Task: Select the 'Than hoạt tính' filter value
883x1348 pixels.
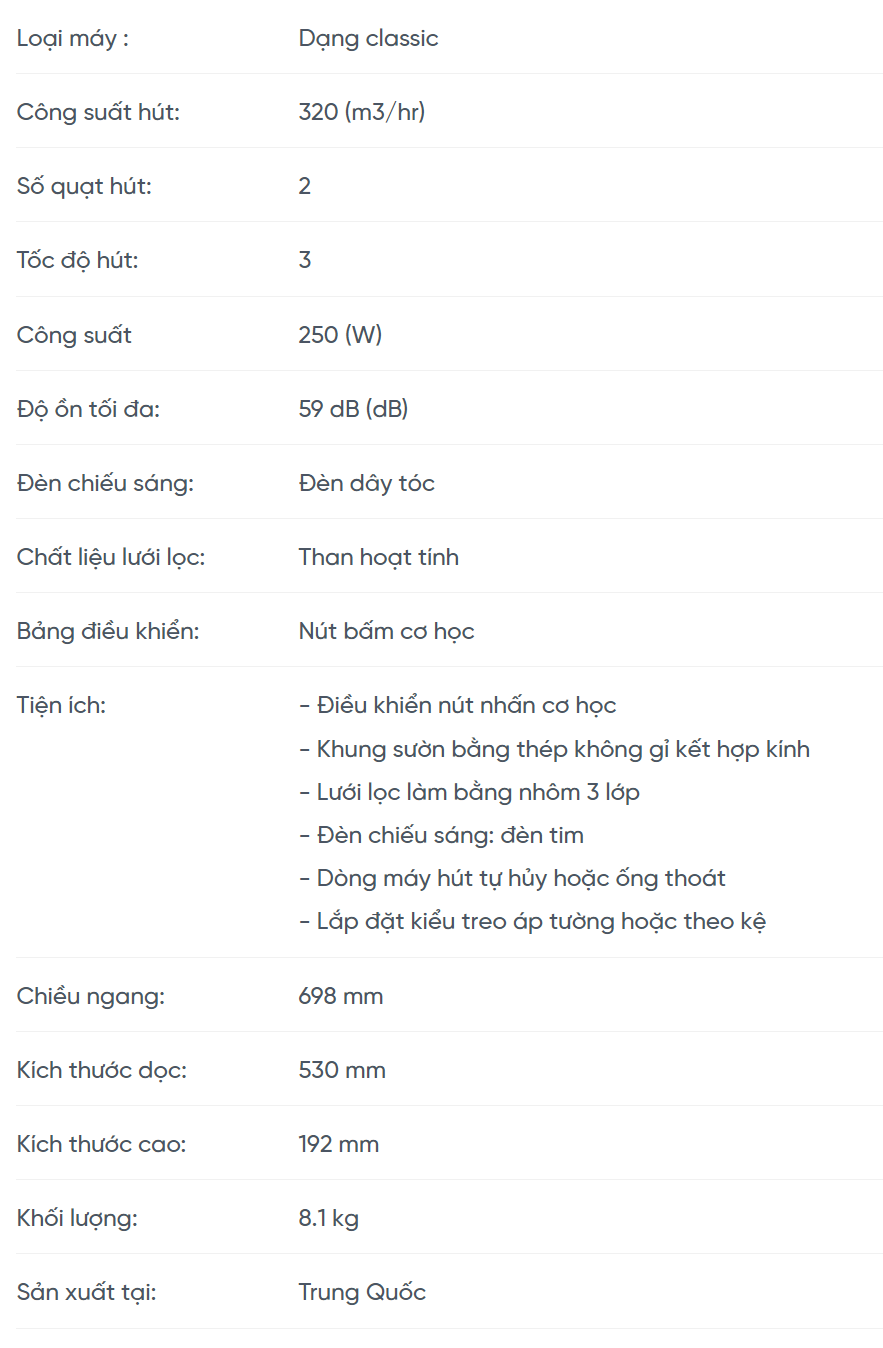Action: pyautogui.click(x=378, y=557)
